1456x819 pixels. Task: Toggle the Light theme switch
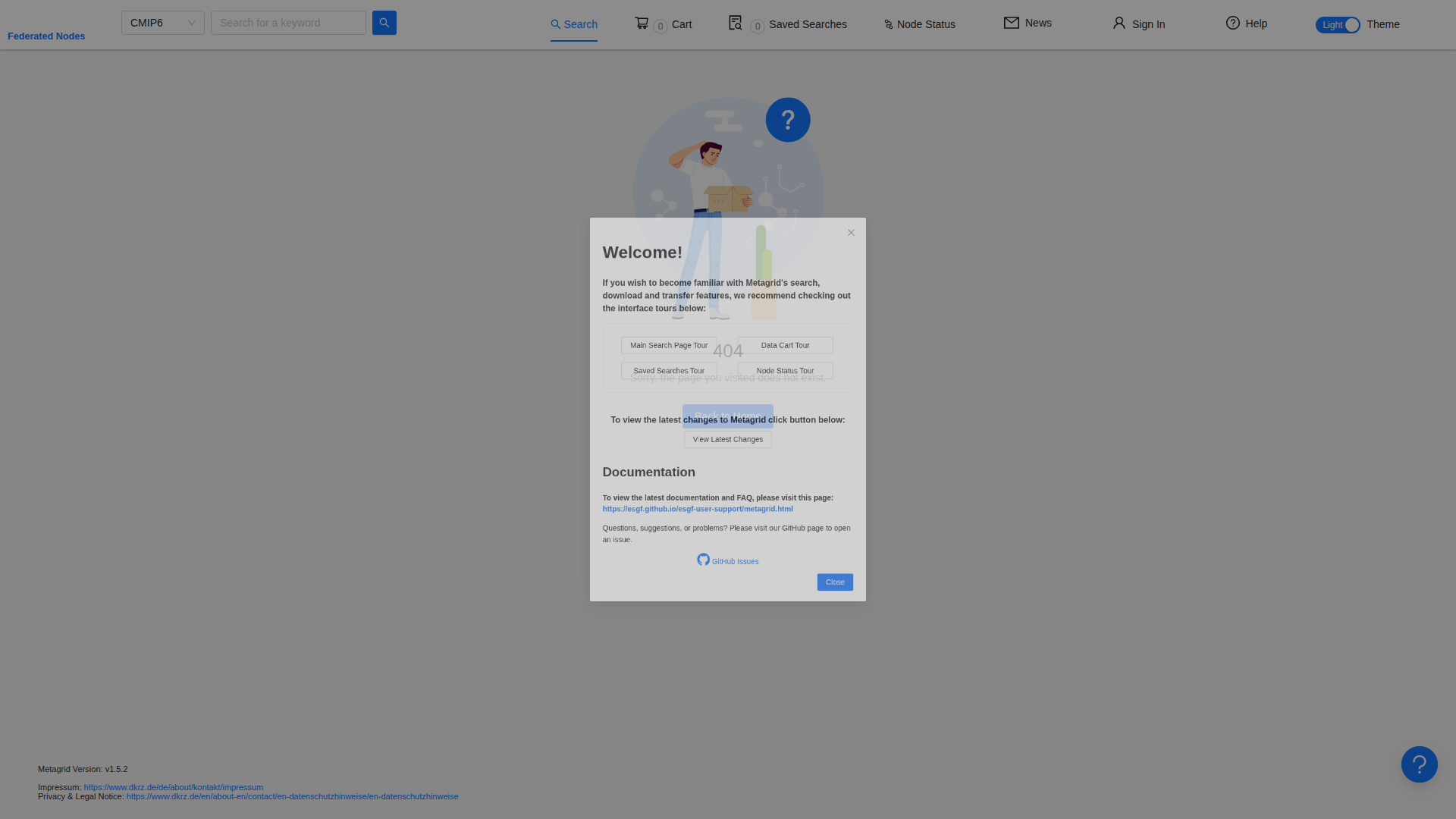click(x=1338, y=25)
